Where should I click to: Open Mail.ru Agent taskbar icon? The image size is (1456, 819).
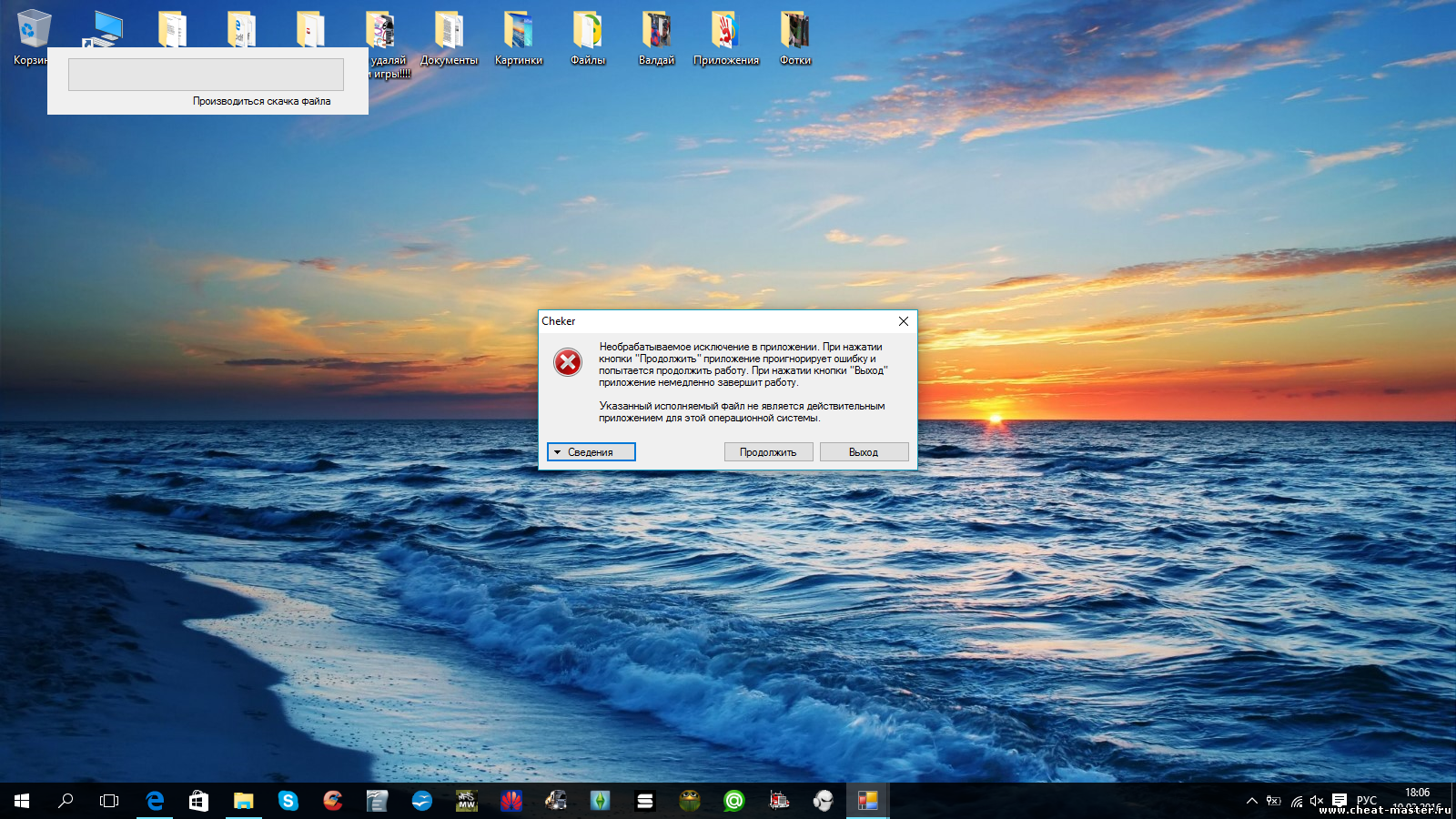coord(733,801)
